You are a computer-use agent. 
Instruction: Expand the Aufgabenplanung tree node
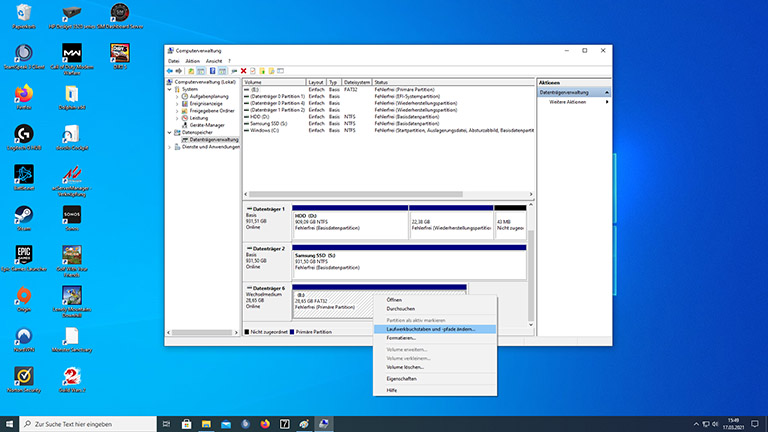pos(178,96)
